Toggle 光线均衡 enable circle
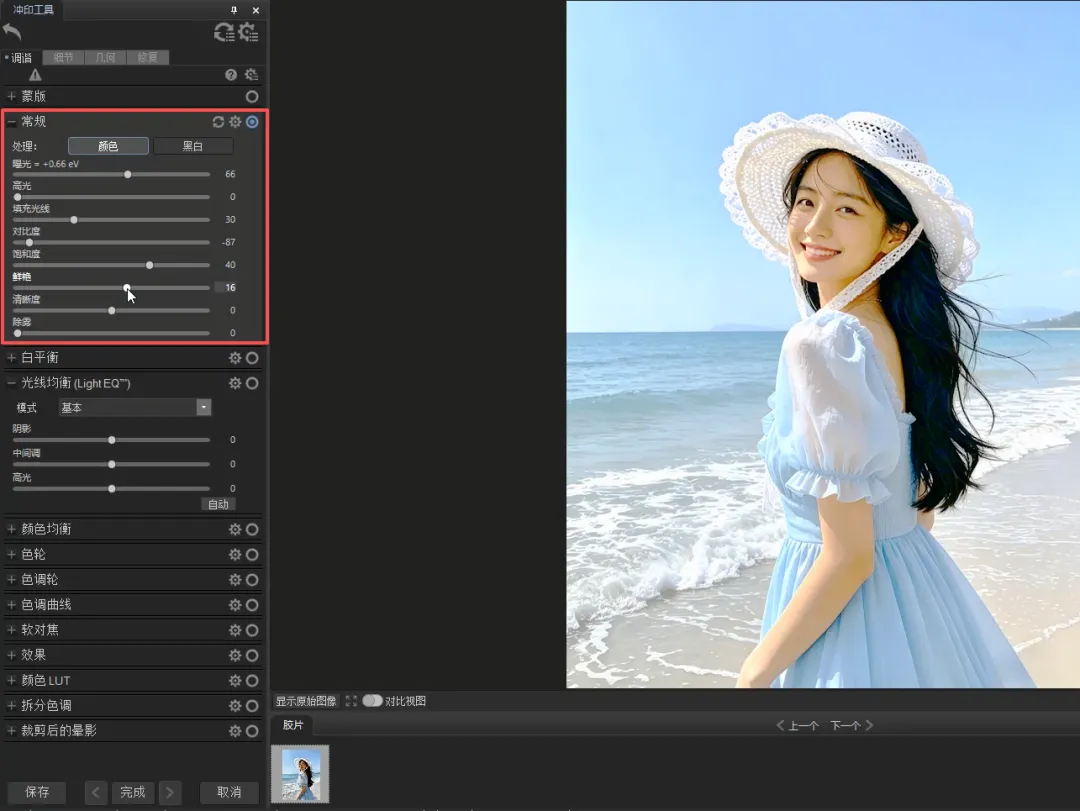This screenshot has height=811, width=1080. (253, 383)
